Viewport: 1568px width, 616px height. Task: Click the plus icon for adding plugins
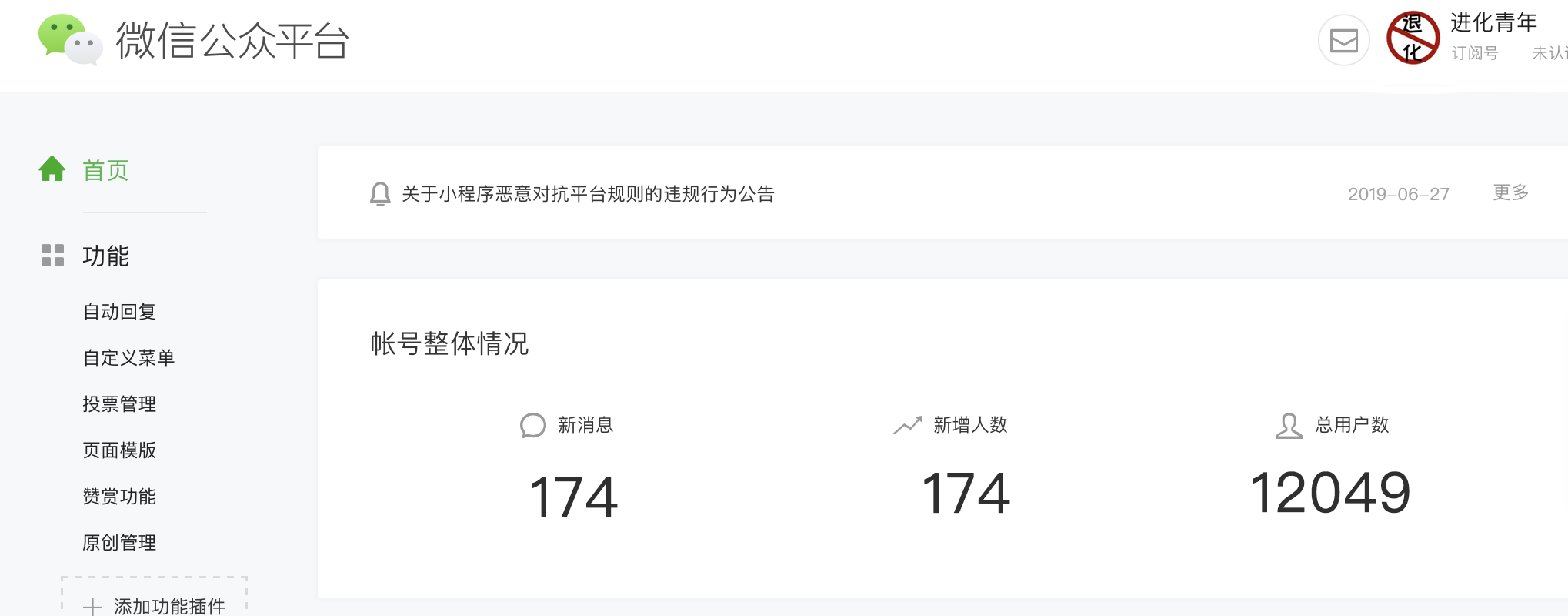(92, 607)
